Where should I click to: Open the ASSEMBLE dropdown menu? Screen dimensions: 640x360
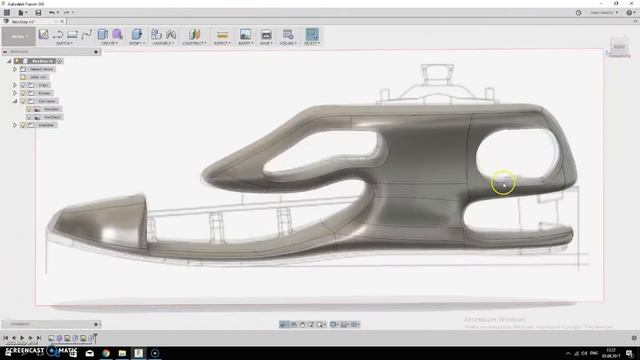point(163,43)
